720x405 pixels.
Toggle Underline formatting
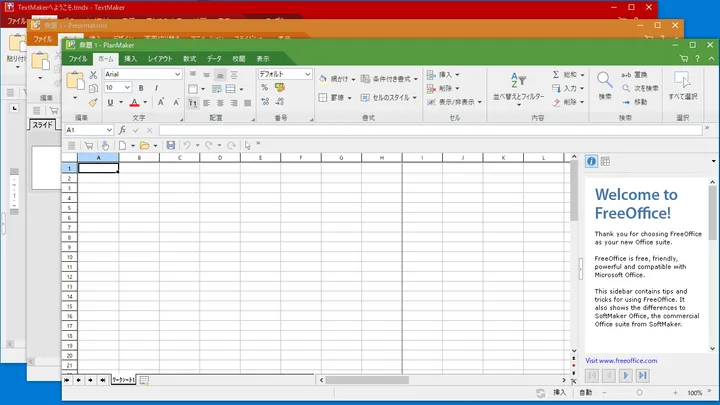pyautogui.click(x=111, y=102)
